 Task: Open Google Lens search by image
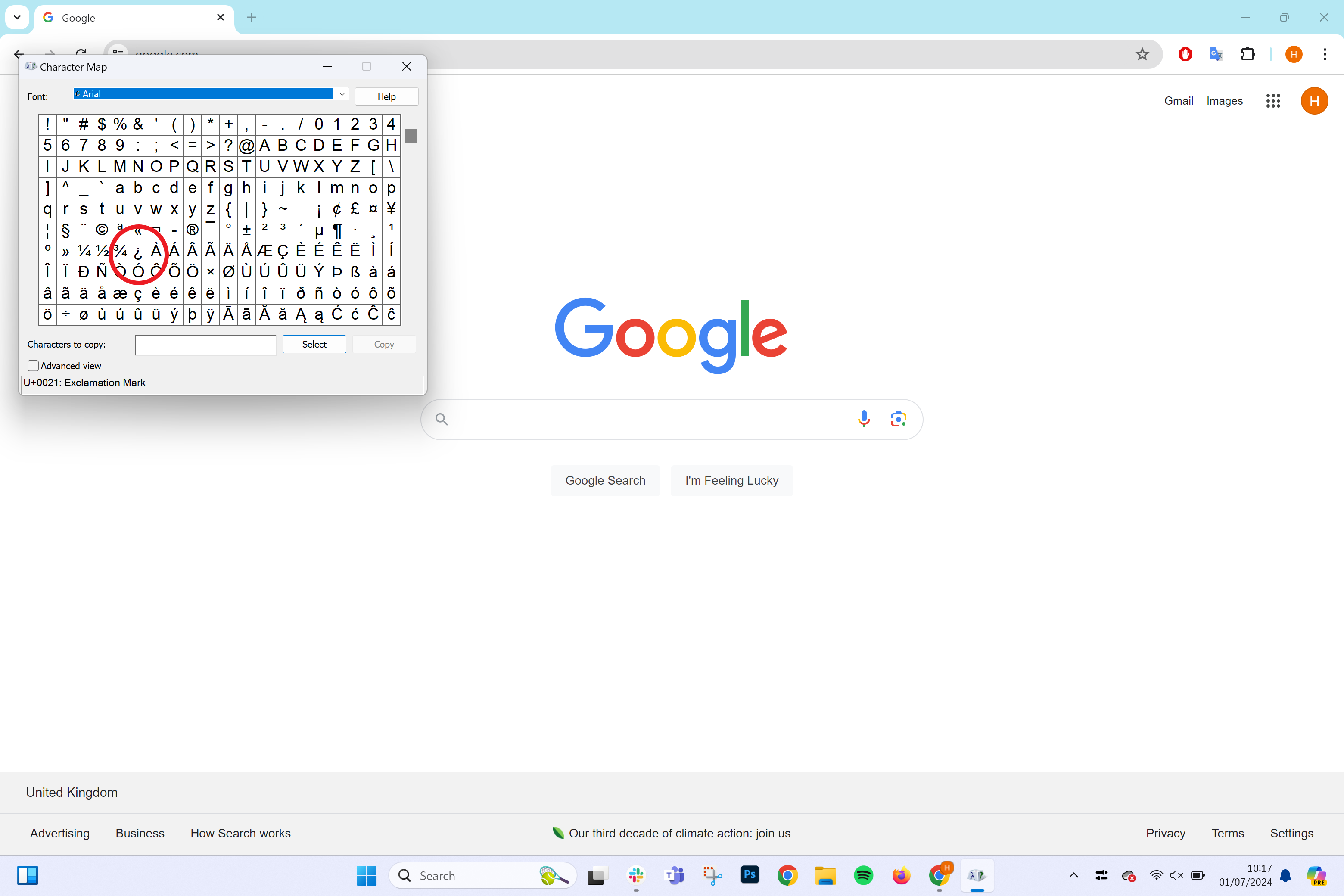coord(898,419)
